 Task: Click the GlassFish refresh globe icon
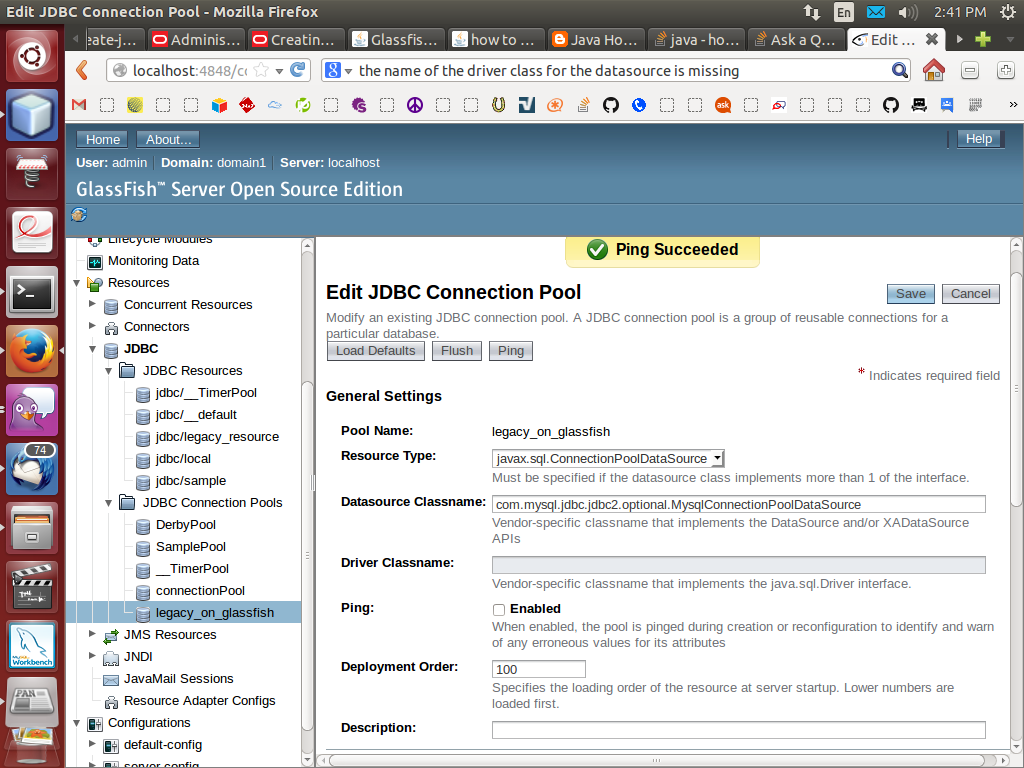pyautogui.click(x=79, y=214)
